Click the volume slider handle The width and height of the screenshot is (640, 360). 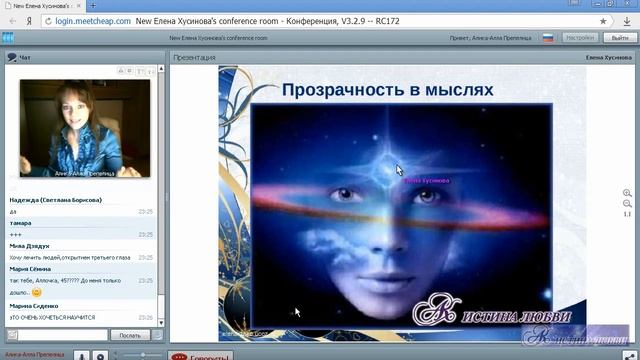pos(143,356)
